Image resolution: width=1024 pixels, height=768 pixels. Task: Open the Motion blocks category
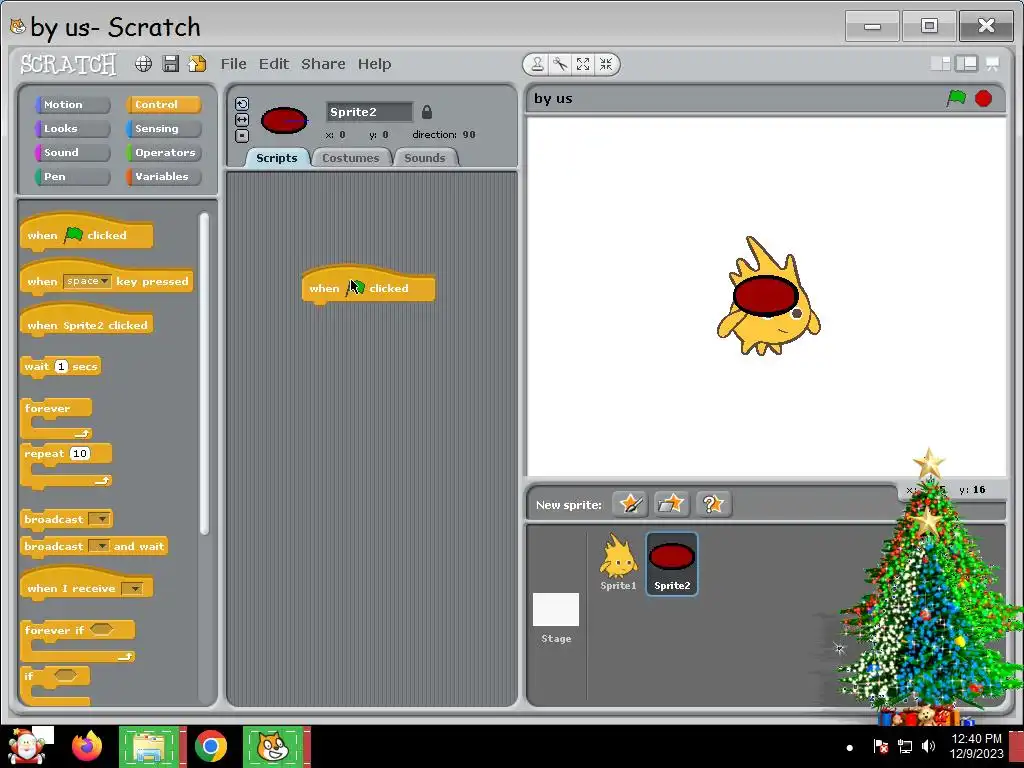72,104
